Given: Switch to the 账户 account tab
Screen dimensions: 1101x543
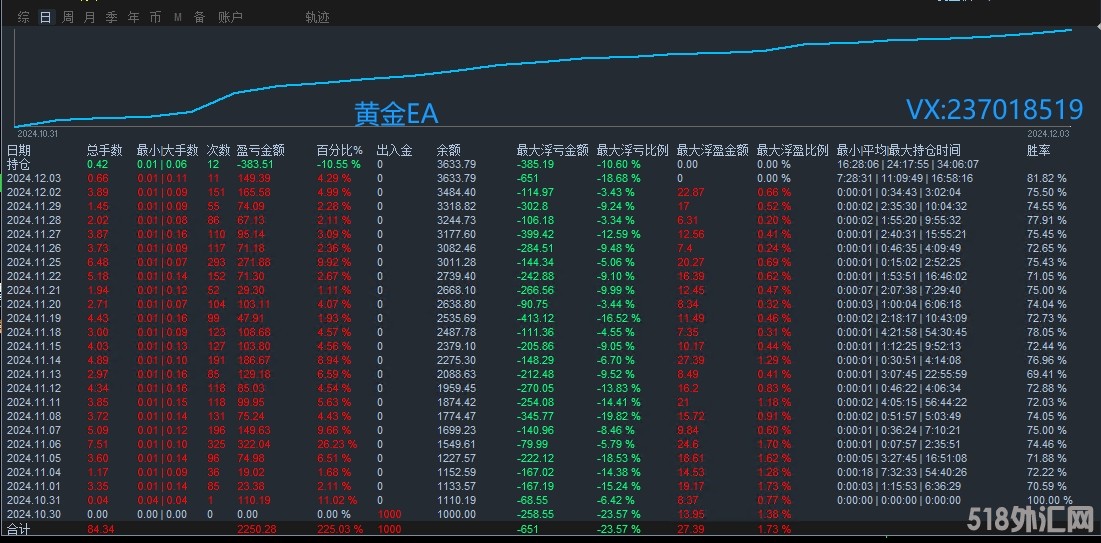Looking at the screenshot, I should [230, 17].
